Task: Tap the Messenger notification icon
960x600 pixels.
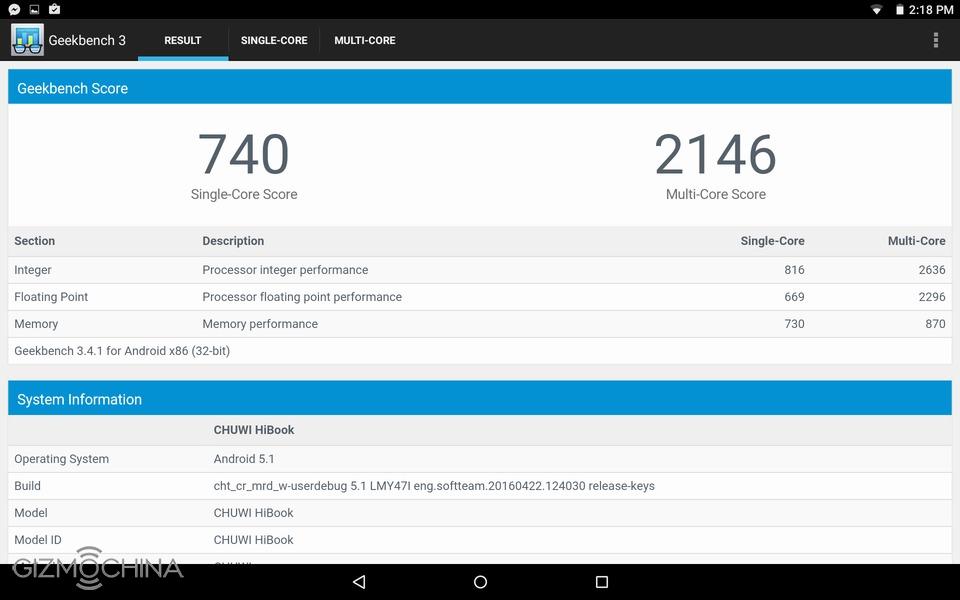Action: [14, 9]
